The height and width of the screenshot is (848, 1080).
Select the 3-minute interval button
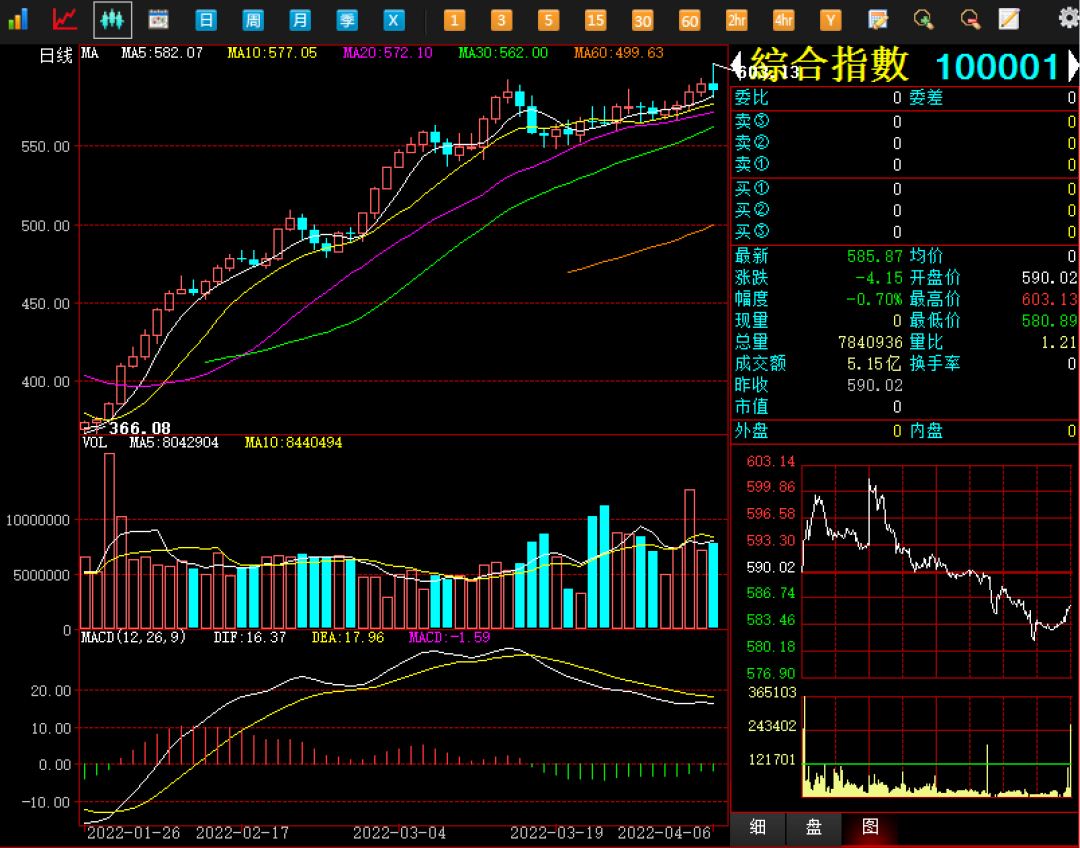501,21
